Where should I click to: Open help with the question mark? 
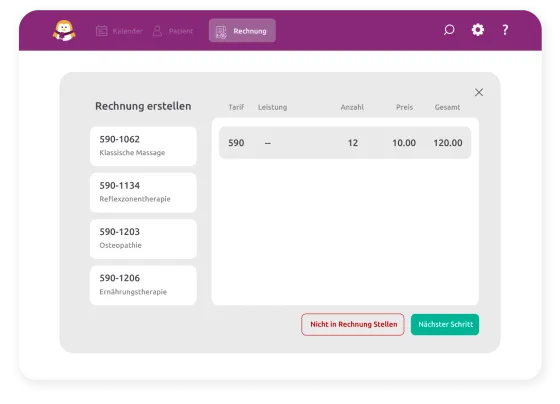(x=505, y=30)
